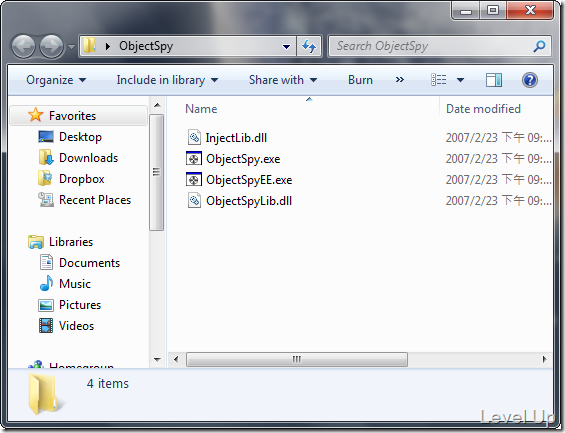Image resolution: width=565 pixels, height=433 pixels.
Task: Click the ObjectSpy.exe file name
Action: coord(243,159)
